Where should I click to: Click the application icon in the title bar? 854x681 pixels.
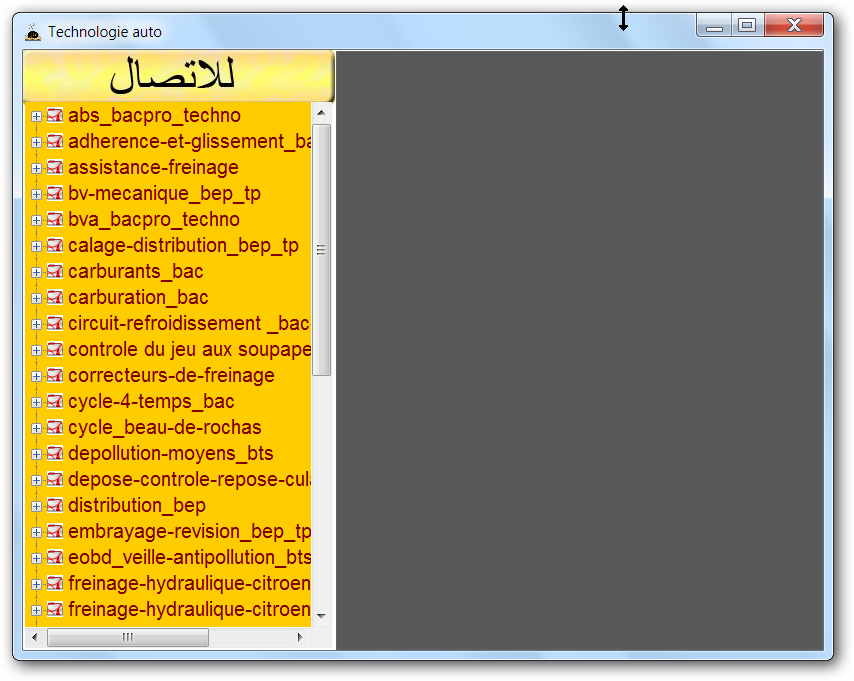(33, 32)
